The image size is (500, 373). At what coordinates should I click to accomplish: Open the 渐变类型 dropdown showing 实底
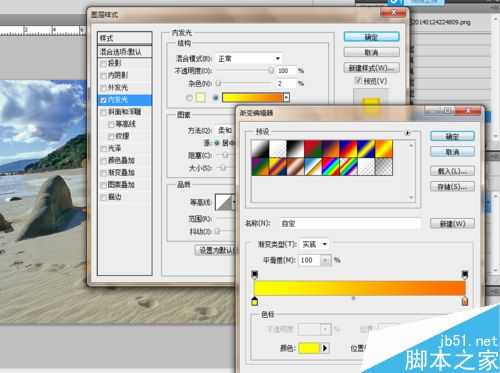(x=314, y=244)
